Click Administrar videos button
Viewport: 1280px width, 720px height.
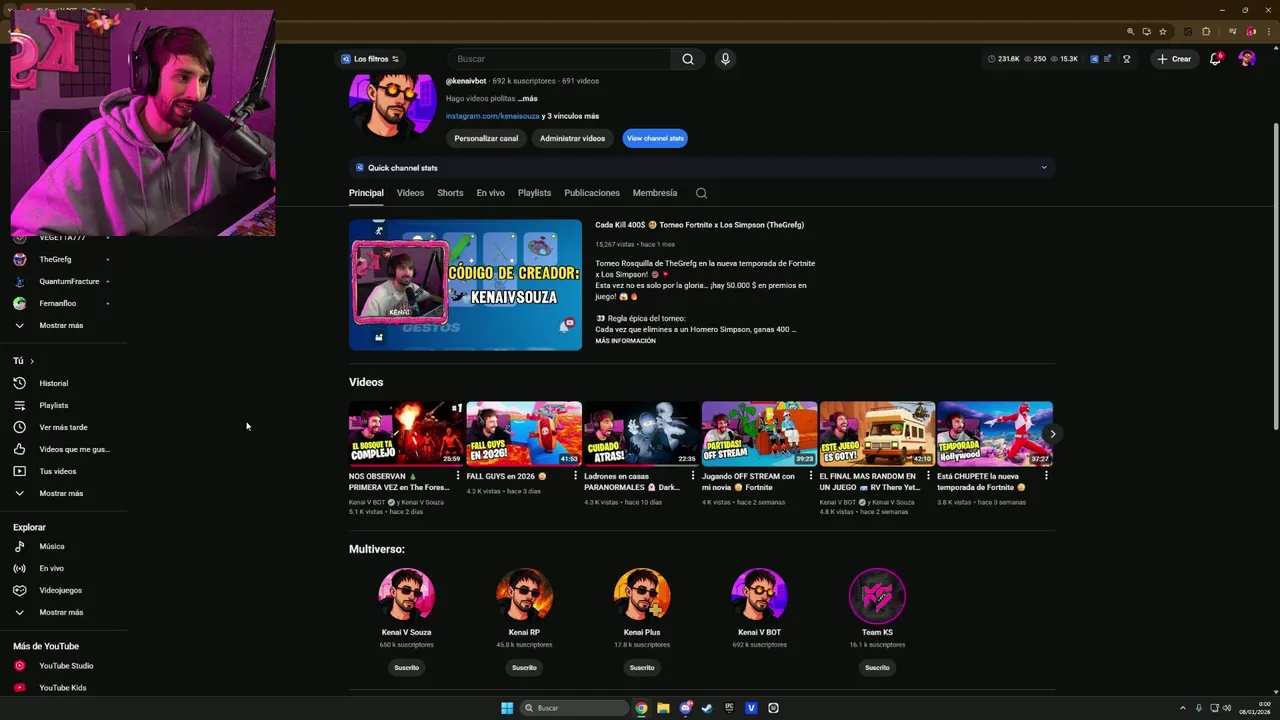(x=572, y=138)
